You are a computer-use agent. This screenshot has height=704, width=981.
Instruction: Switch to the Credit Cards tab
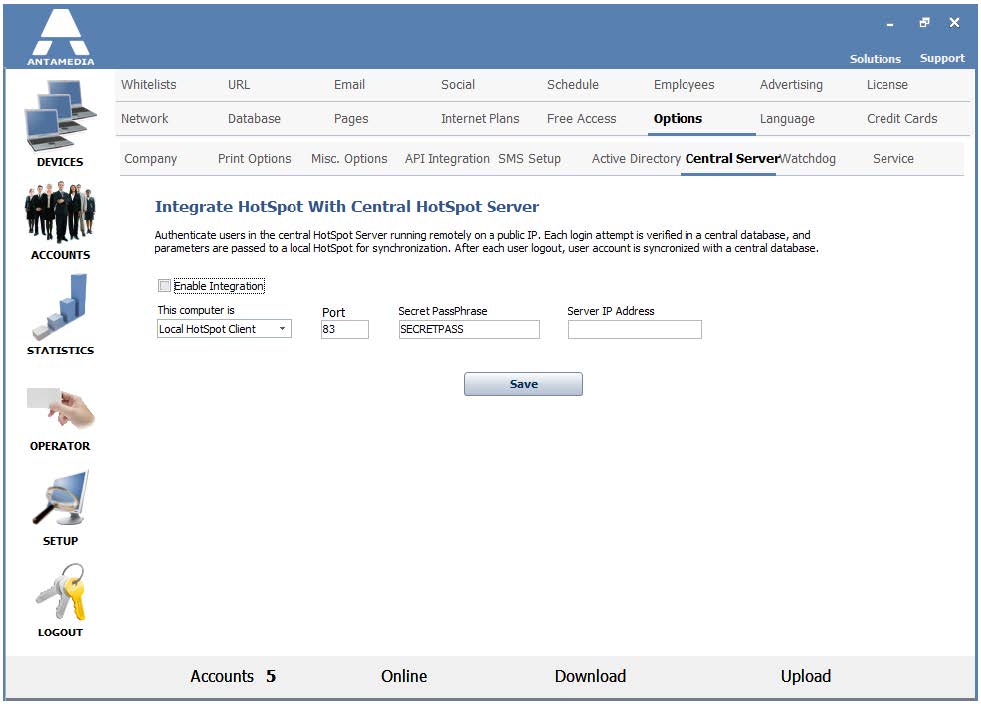pos(902,118)
